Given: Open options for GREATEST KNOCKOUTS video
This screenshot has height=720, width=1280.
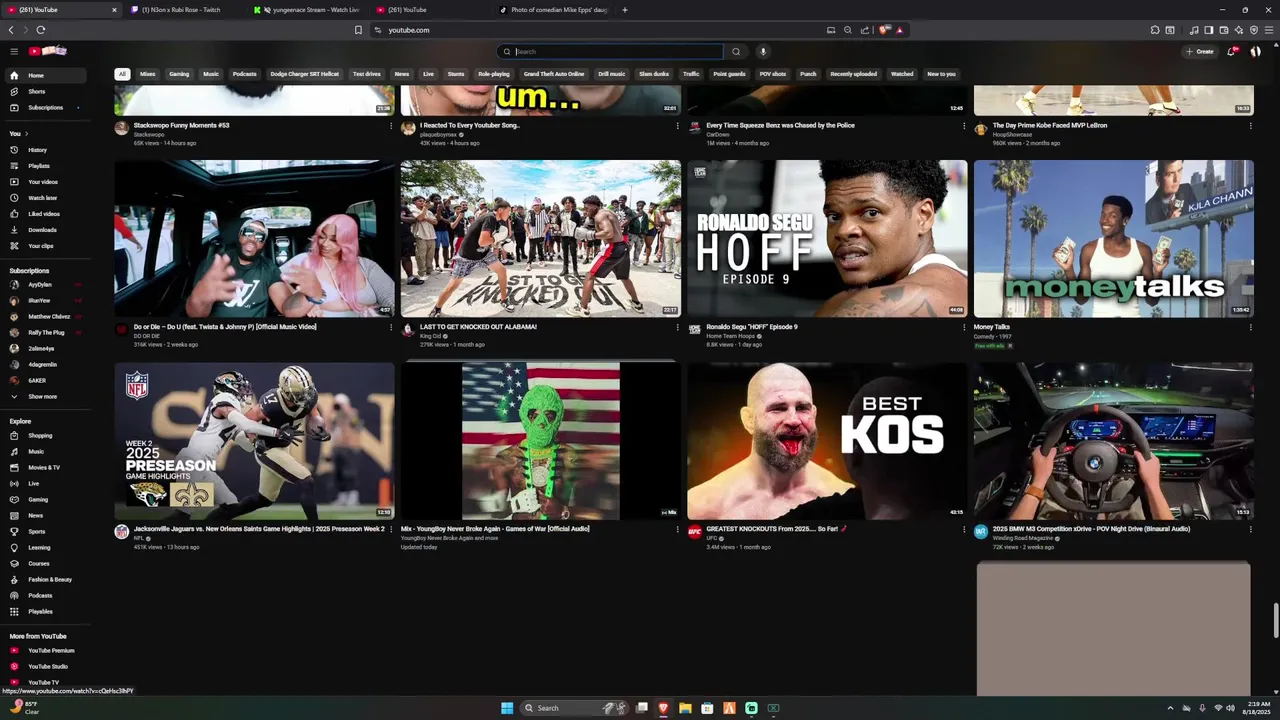Looking at the screenshot, I should pos(964,529).
